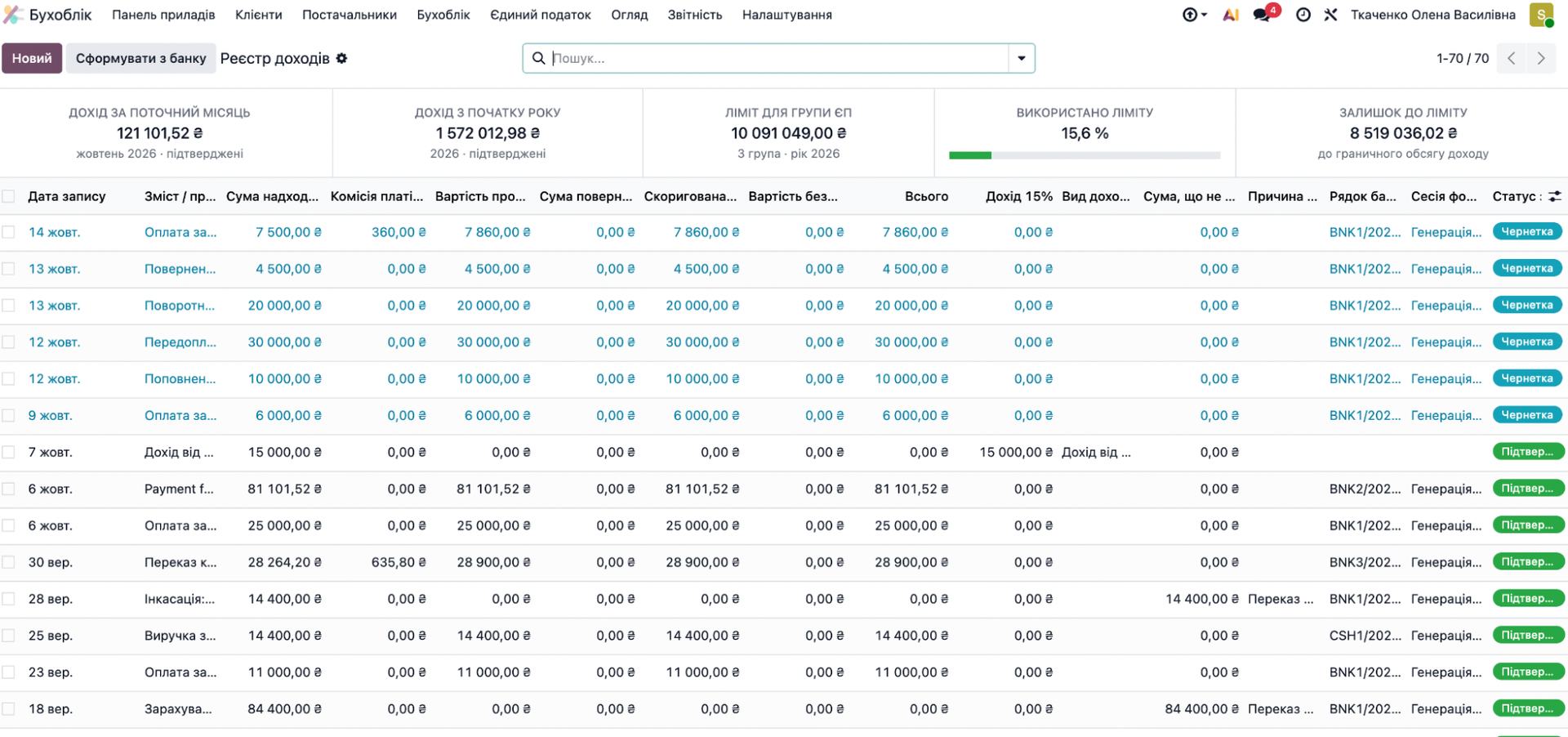Focus the Пошук search input field
The width and height of the screenshot is (1568, 737).
(779, 58)
